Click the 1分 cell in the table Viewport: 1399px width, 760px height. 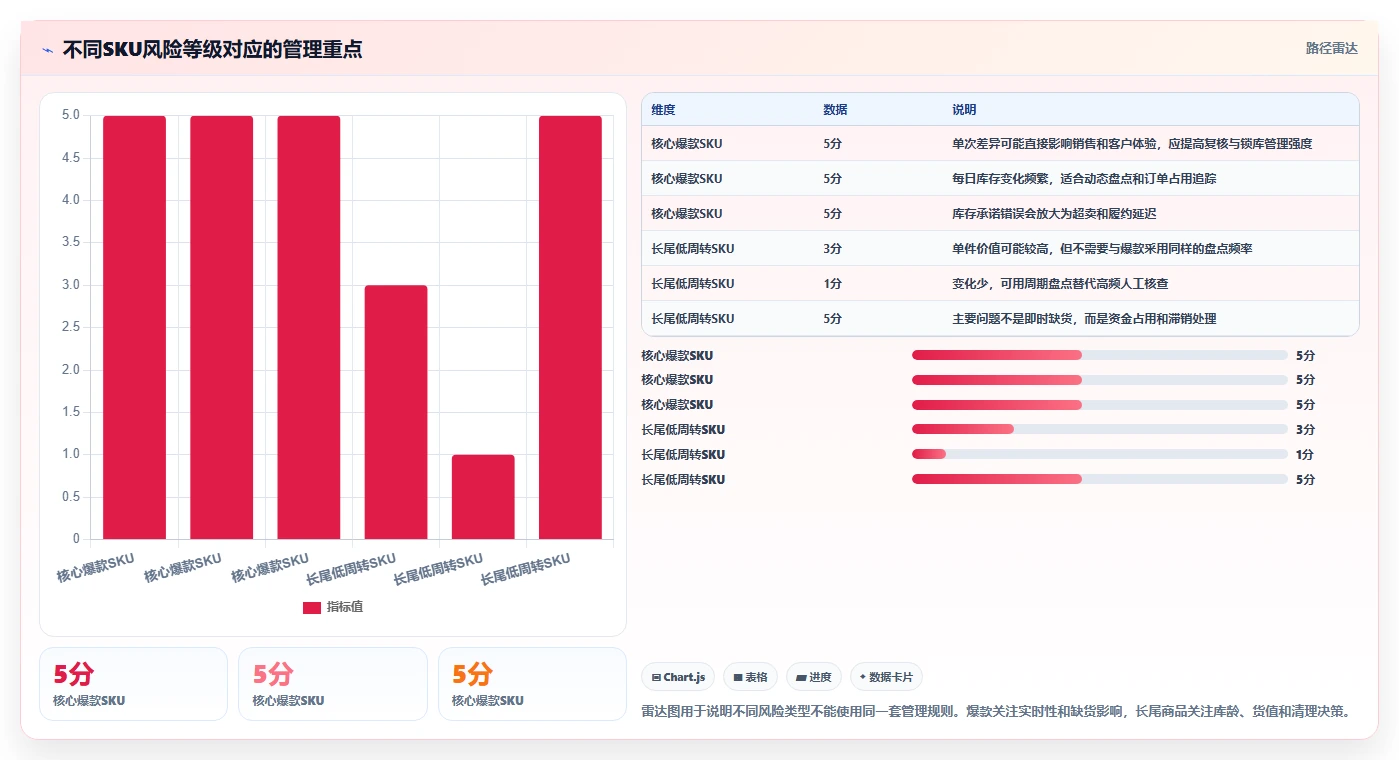(x=832, y=284)
